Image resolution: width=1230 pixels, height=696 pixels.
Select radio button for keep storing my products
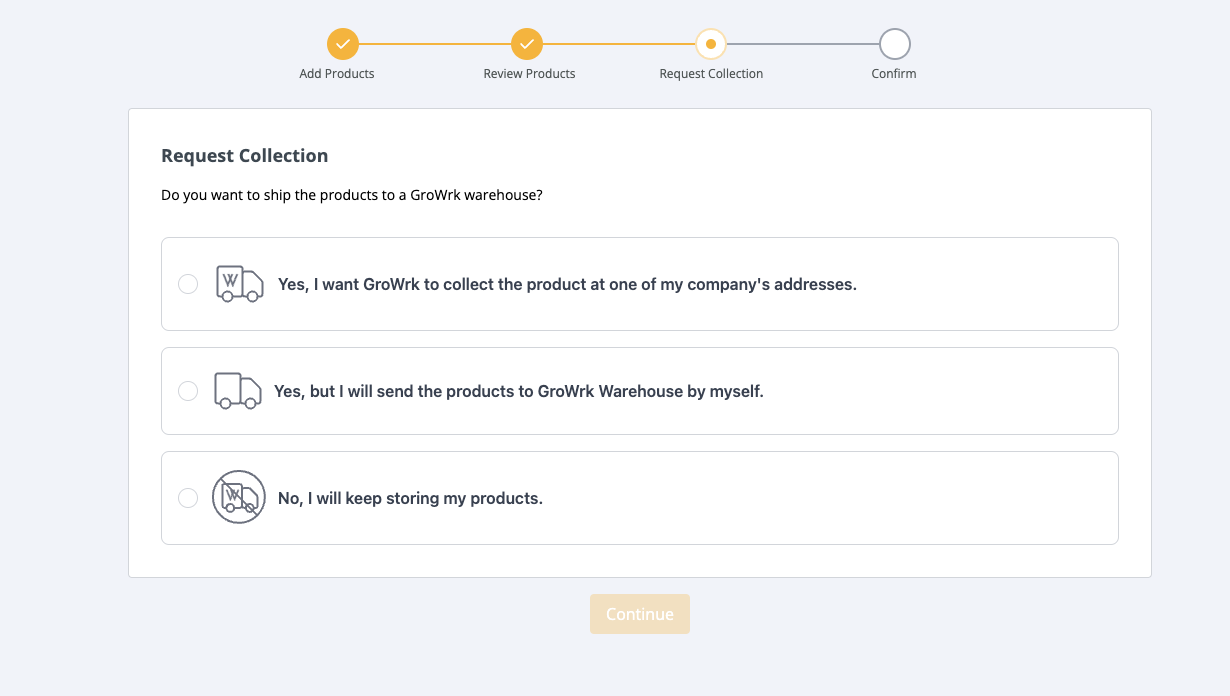tap(188, 498)
